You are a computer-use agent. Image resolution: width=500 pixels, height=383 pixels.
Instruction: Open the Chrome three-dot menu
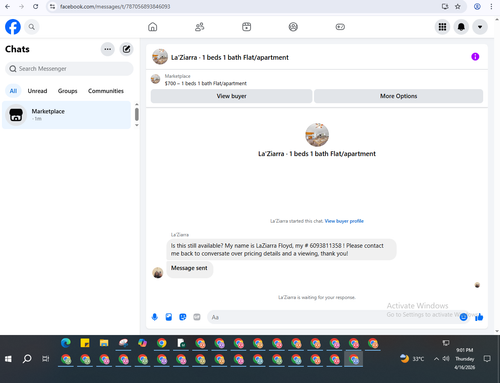pos(491,6)
